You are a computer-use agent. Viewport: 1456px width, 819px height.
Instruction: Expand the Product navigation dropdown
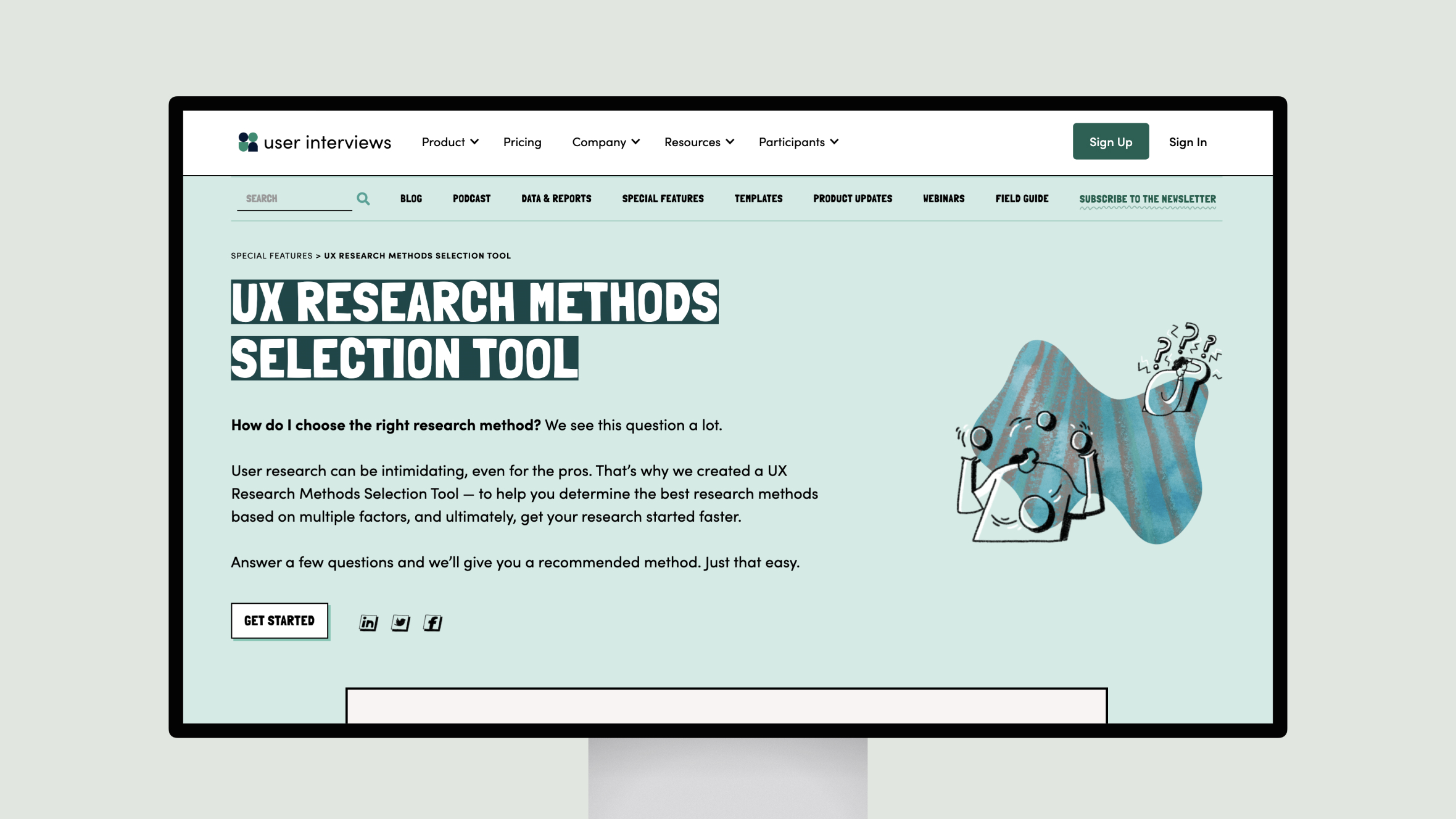tap(449, 141)
